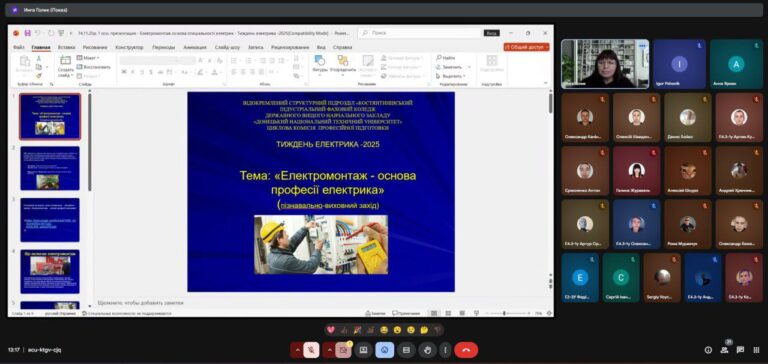768x364 pixels.
Task: Open the Переходы ribbon tab
Action: pos(163,48)
